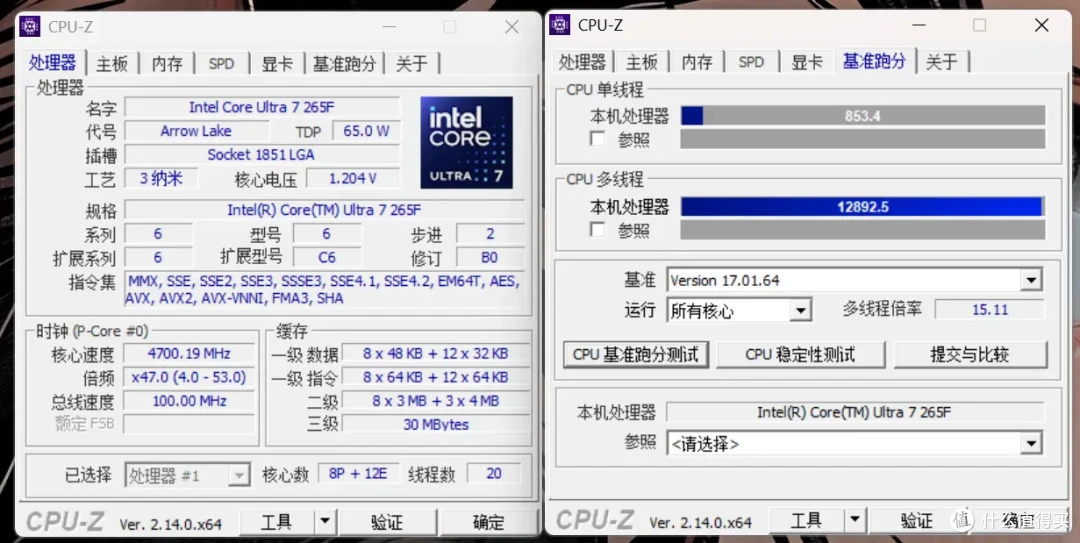Expand the 工具 arrow in right window

(855, 520)
